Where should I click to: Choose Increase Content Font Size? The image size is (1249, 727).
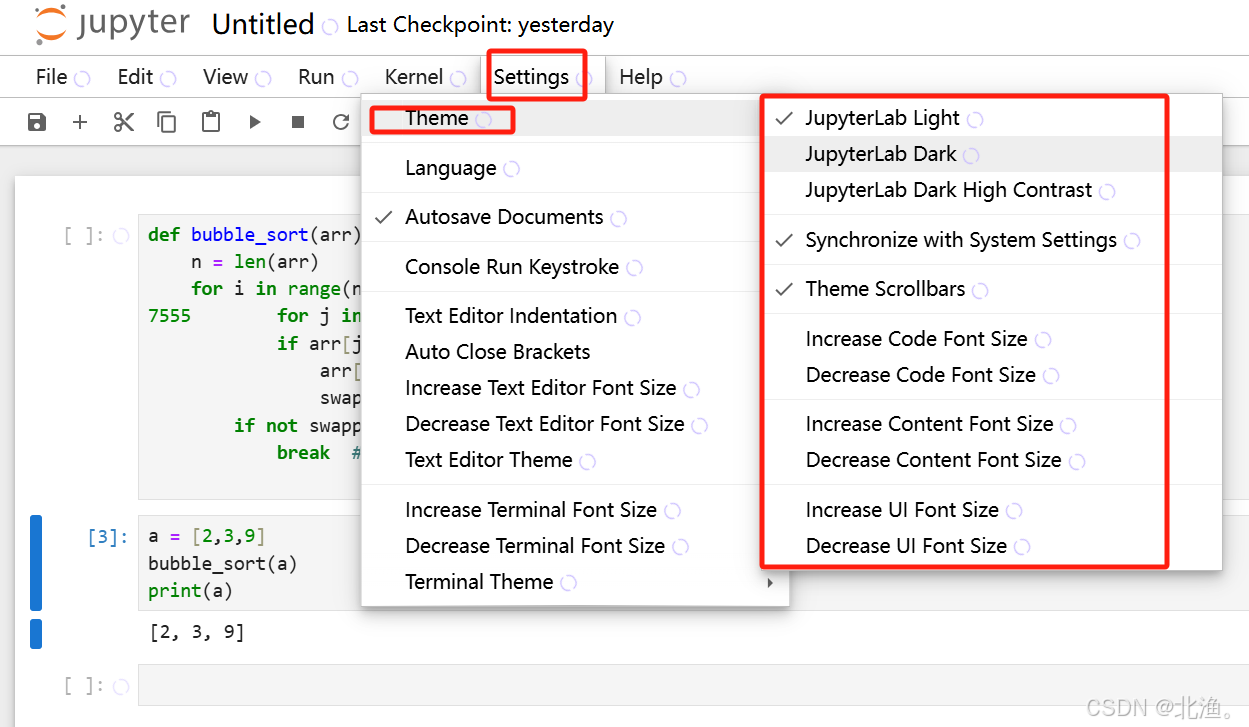pyautogui.click(x=994, y=424)
